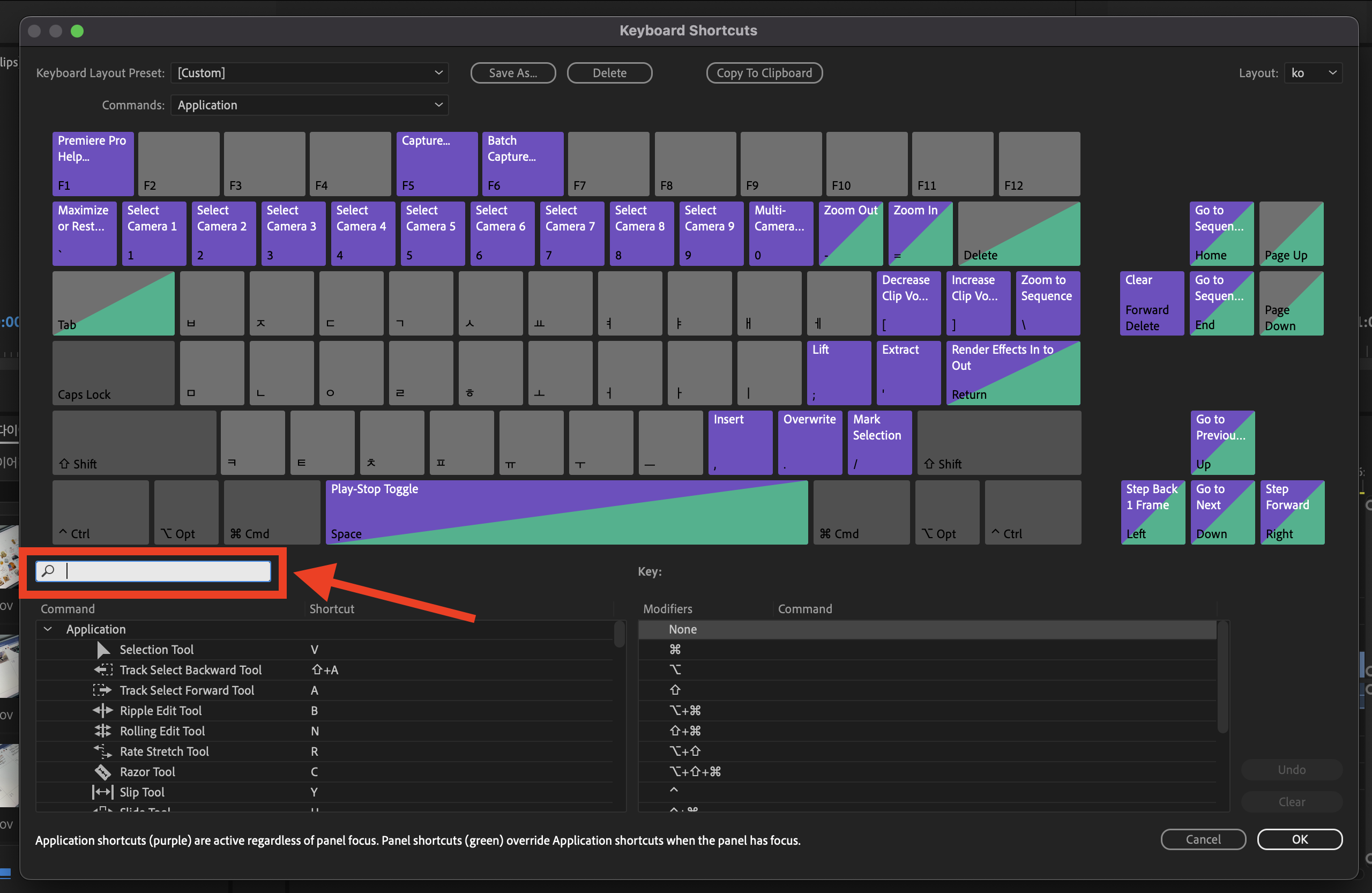Open the Commands Application dropdown
This screenshot has width=1372, height=893.
click(x=310, y=105)
